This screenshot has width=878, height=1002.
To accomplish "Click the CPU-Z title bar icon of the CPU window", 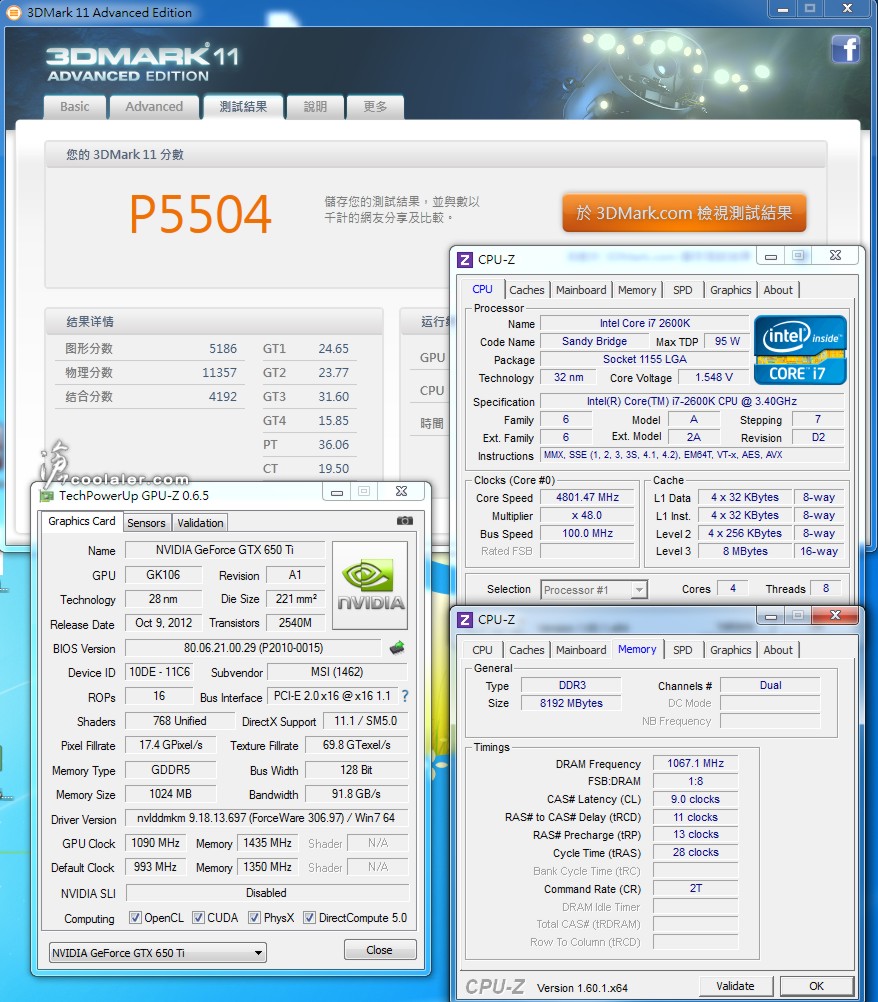I will 465,259.
